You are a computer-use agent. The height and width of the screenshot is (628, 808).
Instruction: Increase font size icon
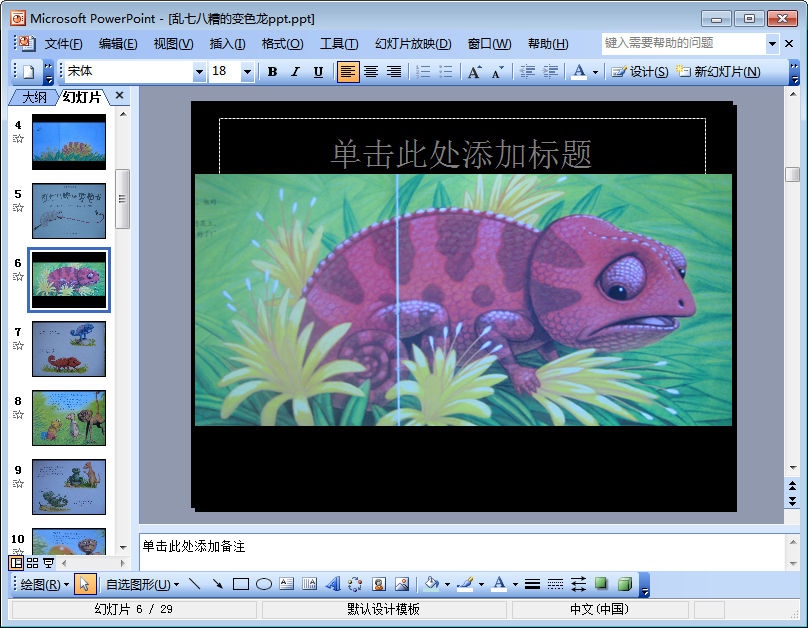[x=475, y=72]
